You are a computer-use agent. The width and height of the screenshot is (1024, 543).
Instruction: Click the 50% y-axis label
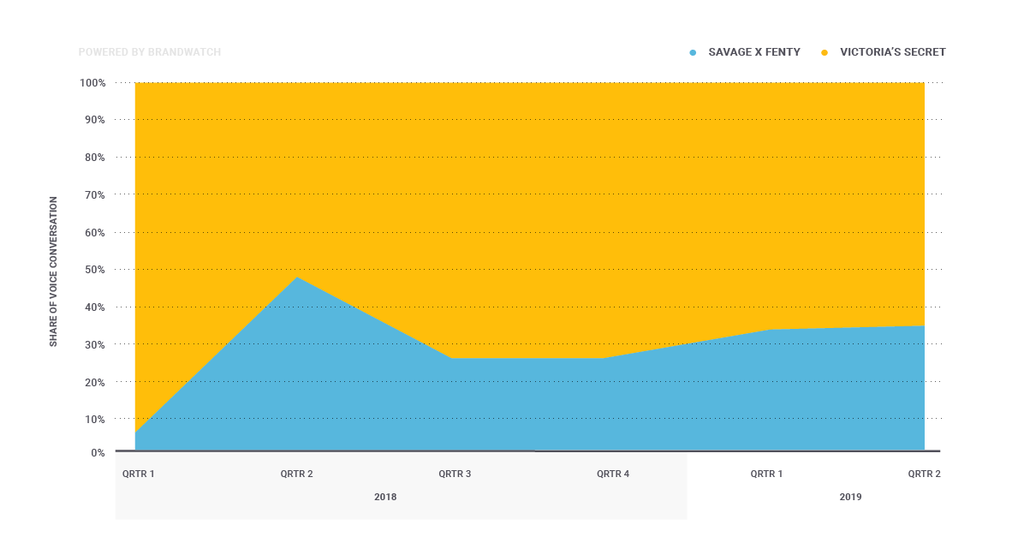(x=94, y=270)
